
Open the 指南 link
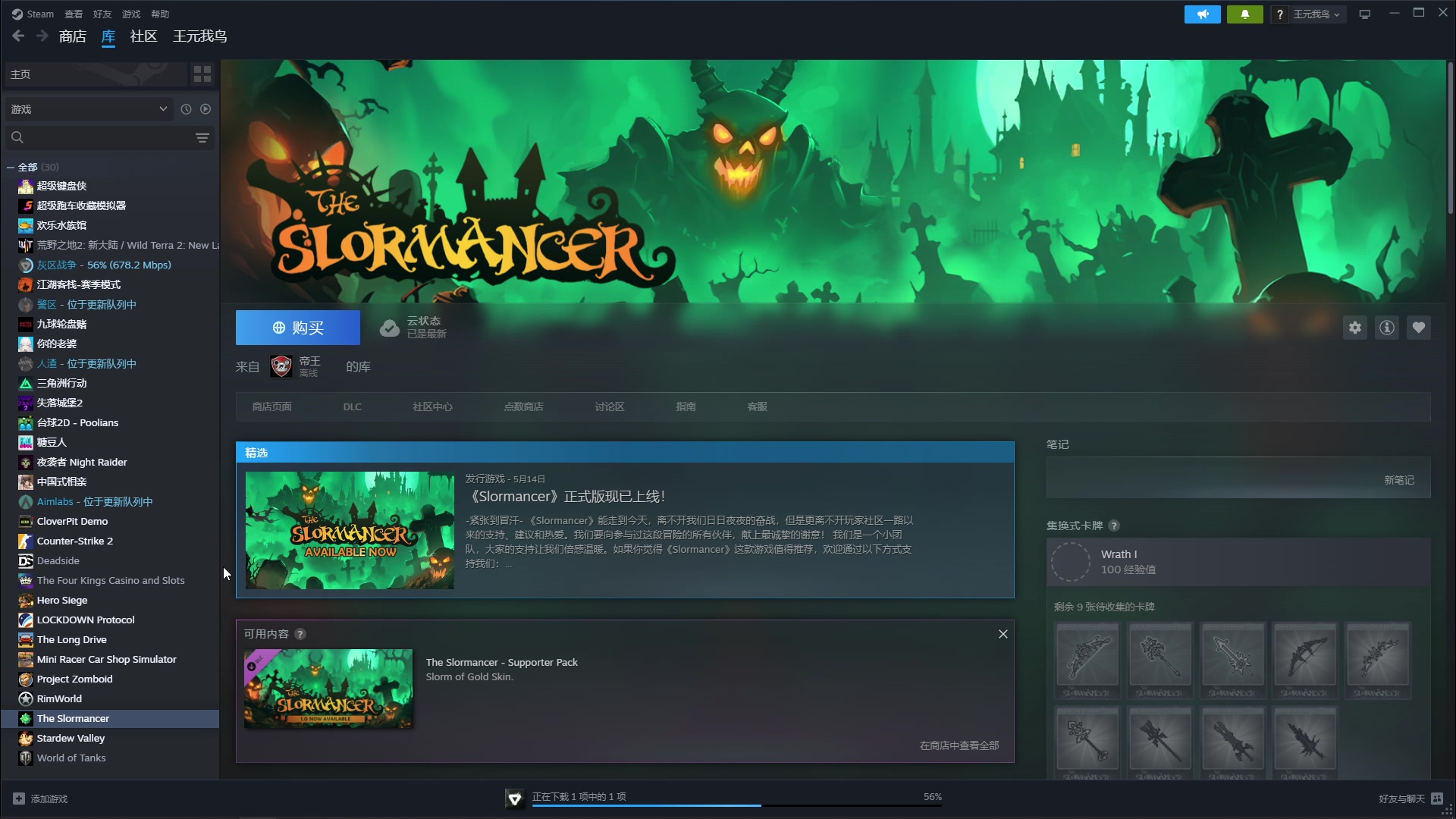click(x=686, y=406)
